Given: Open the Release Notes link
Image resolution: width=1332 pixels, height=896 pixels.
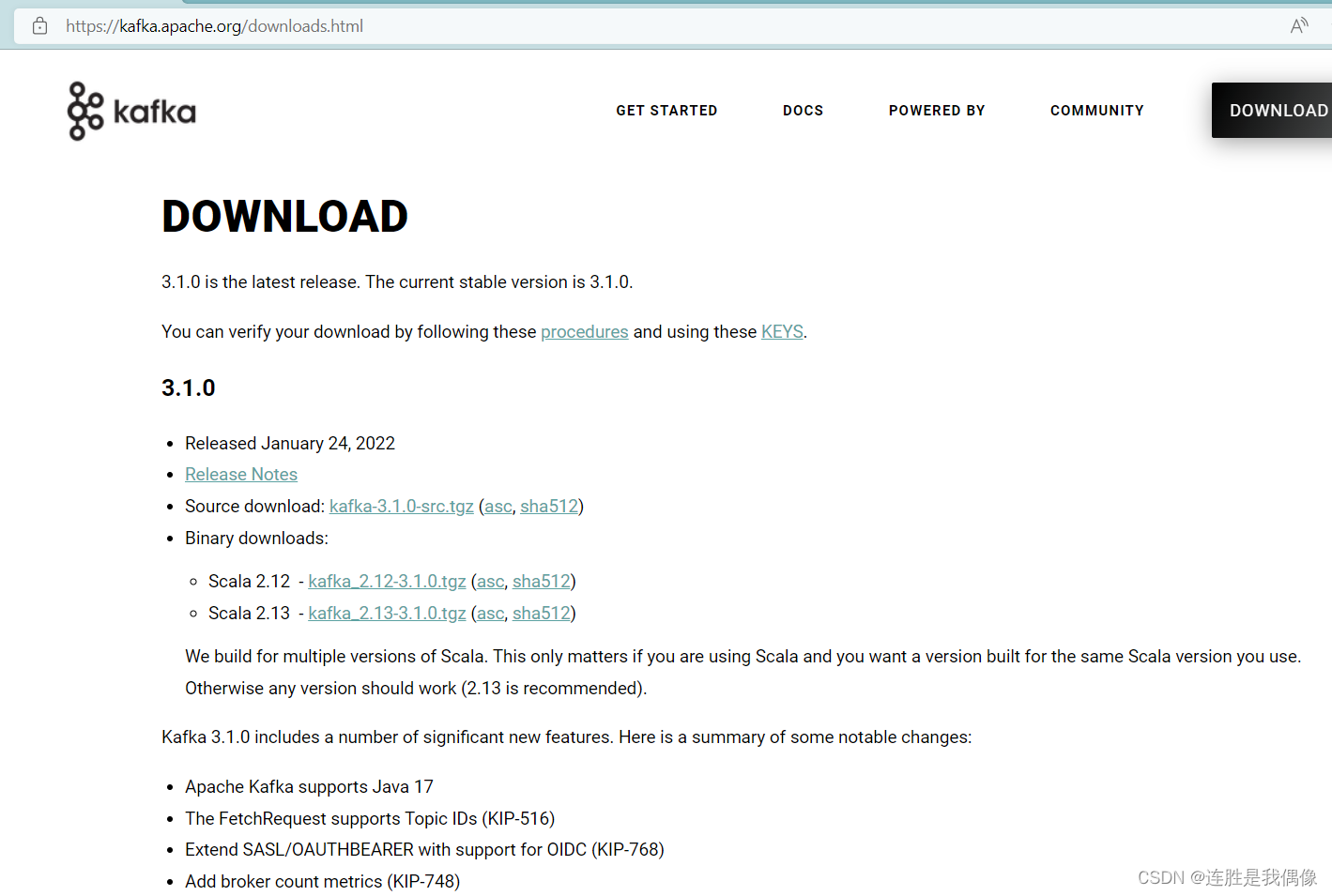Looking at the screenshot, I should click(x=241, y=475).
